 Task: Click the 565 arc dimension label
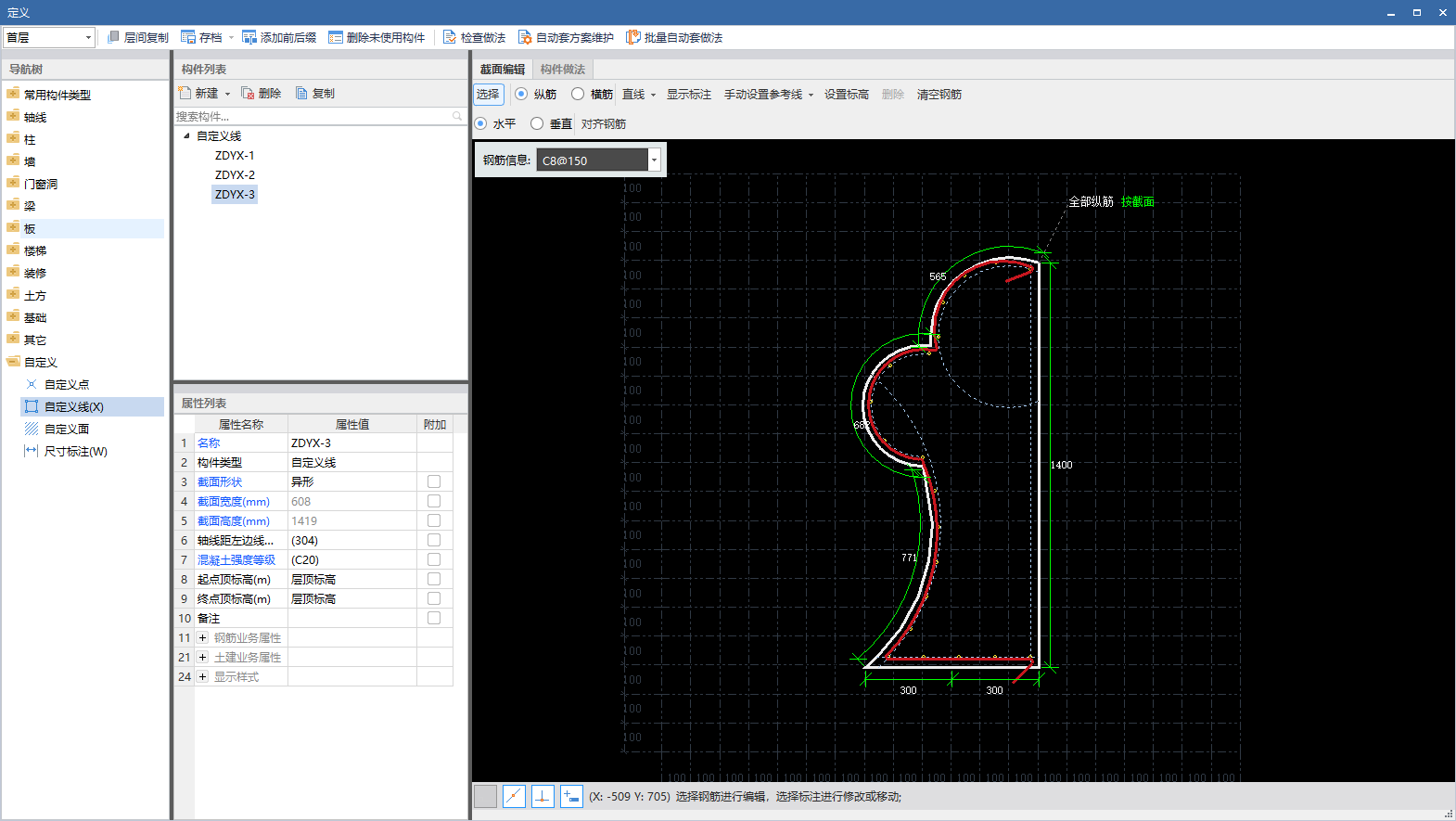(938, 276)
